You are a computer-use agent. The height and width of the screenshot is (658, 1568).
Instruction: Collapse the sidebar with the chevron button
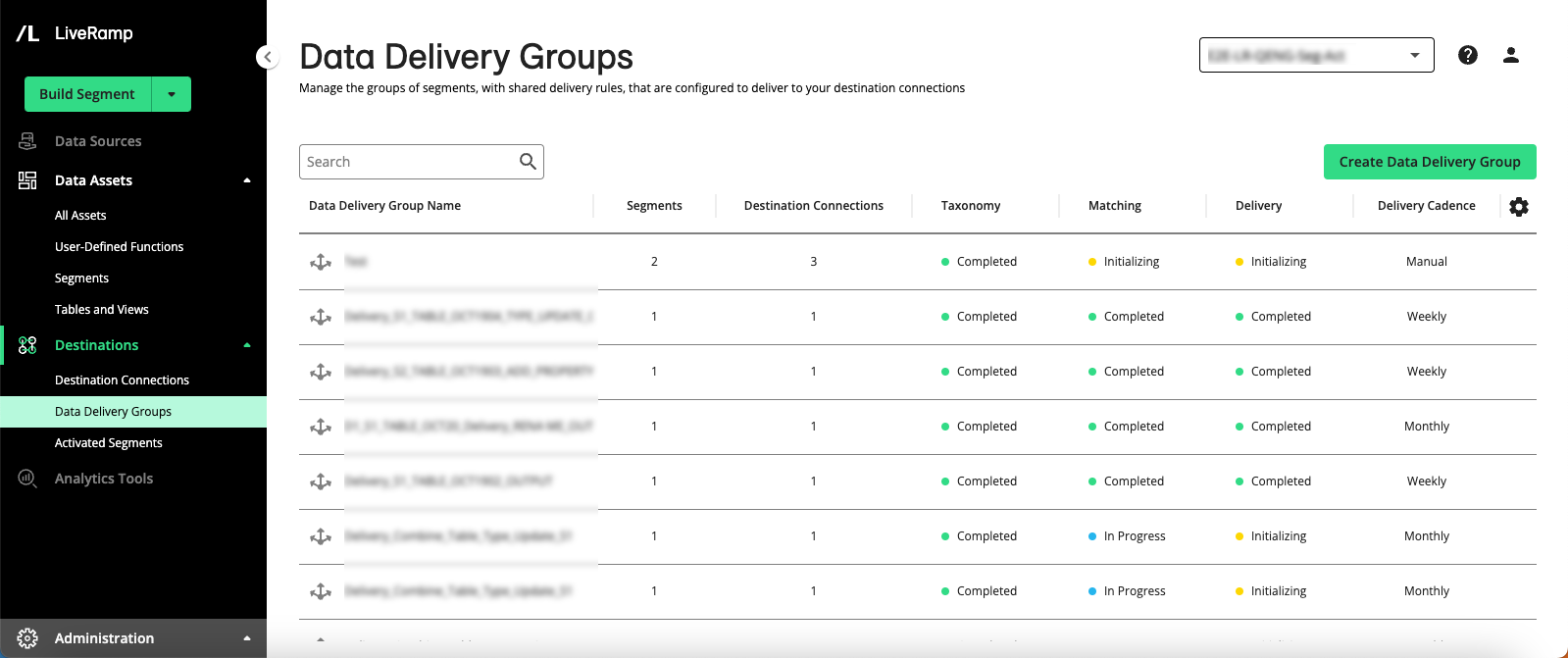point(268,57)
